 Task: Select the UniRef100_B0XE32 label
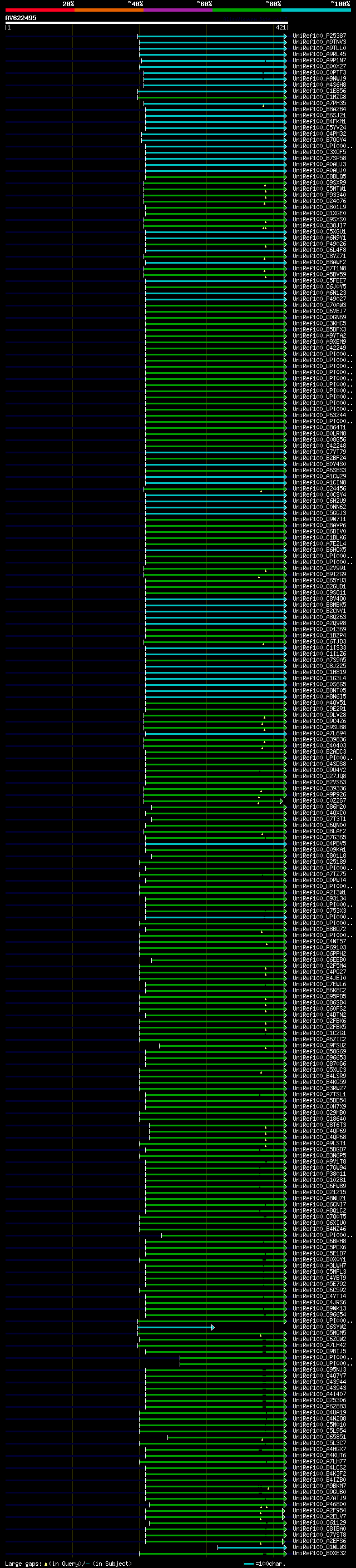[x=319, y=1553]
